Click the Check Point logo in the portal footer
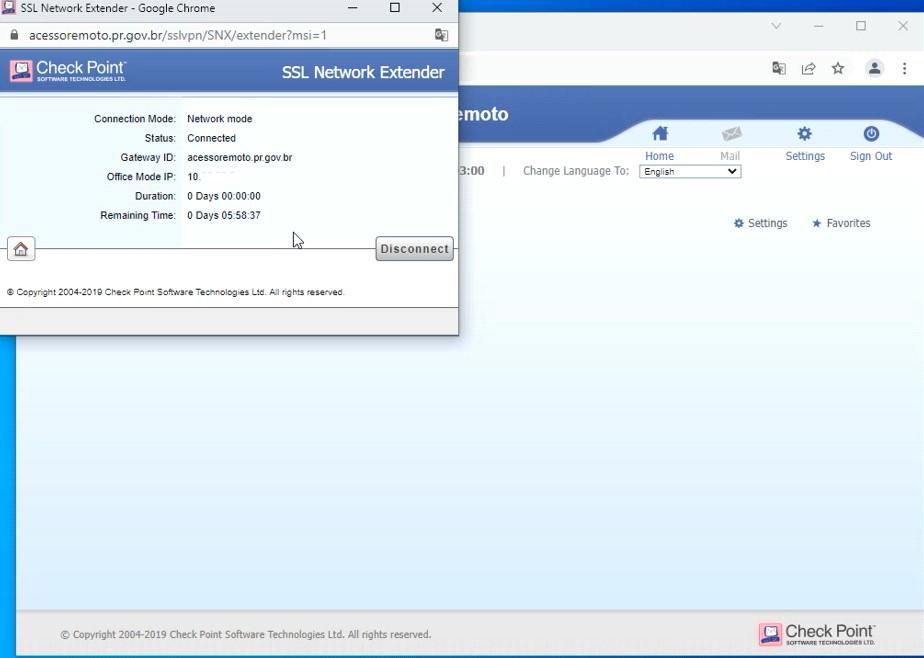Viewport: 924px width, 658px height. tap(817, 634)
